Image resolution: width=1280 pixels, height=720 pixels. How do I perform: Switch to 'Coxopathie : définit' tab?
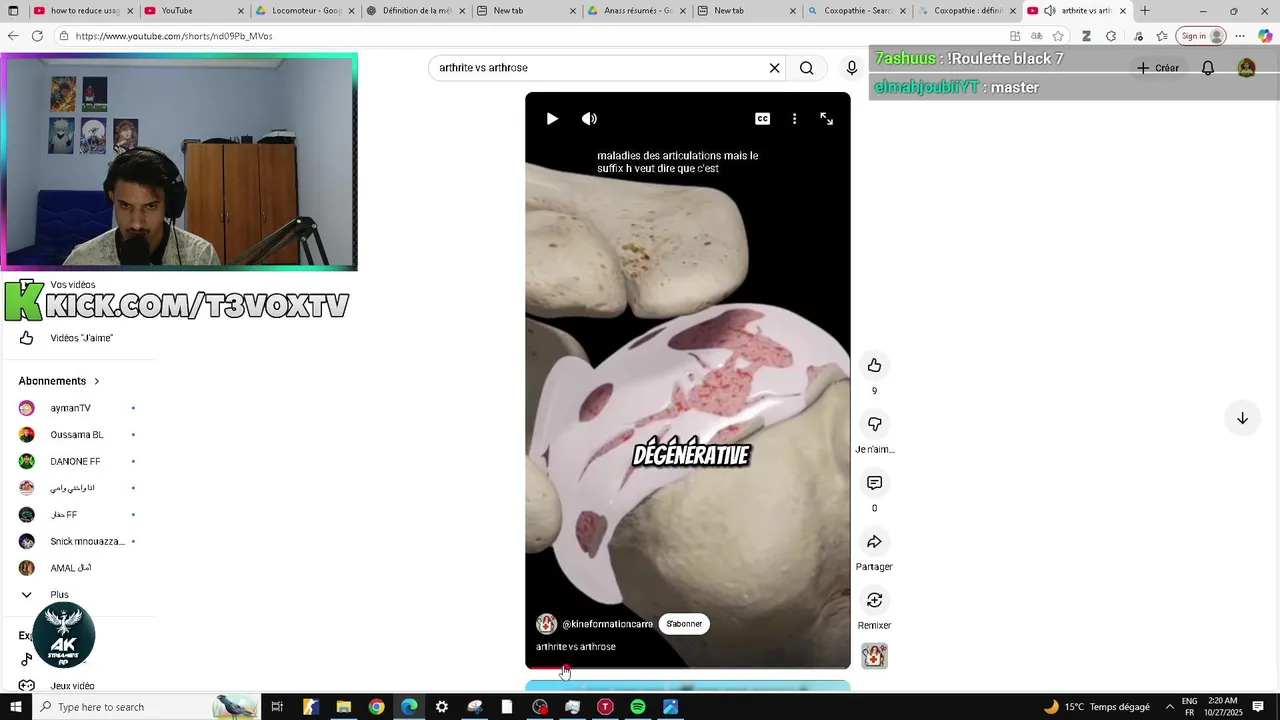tap(966, 11)
